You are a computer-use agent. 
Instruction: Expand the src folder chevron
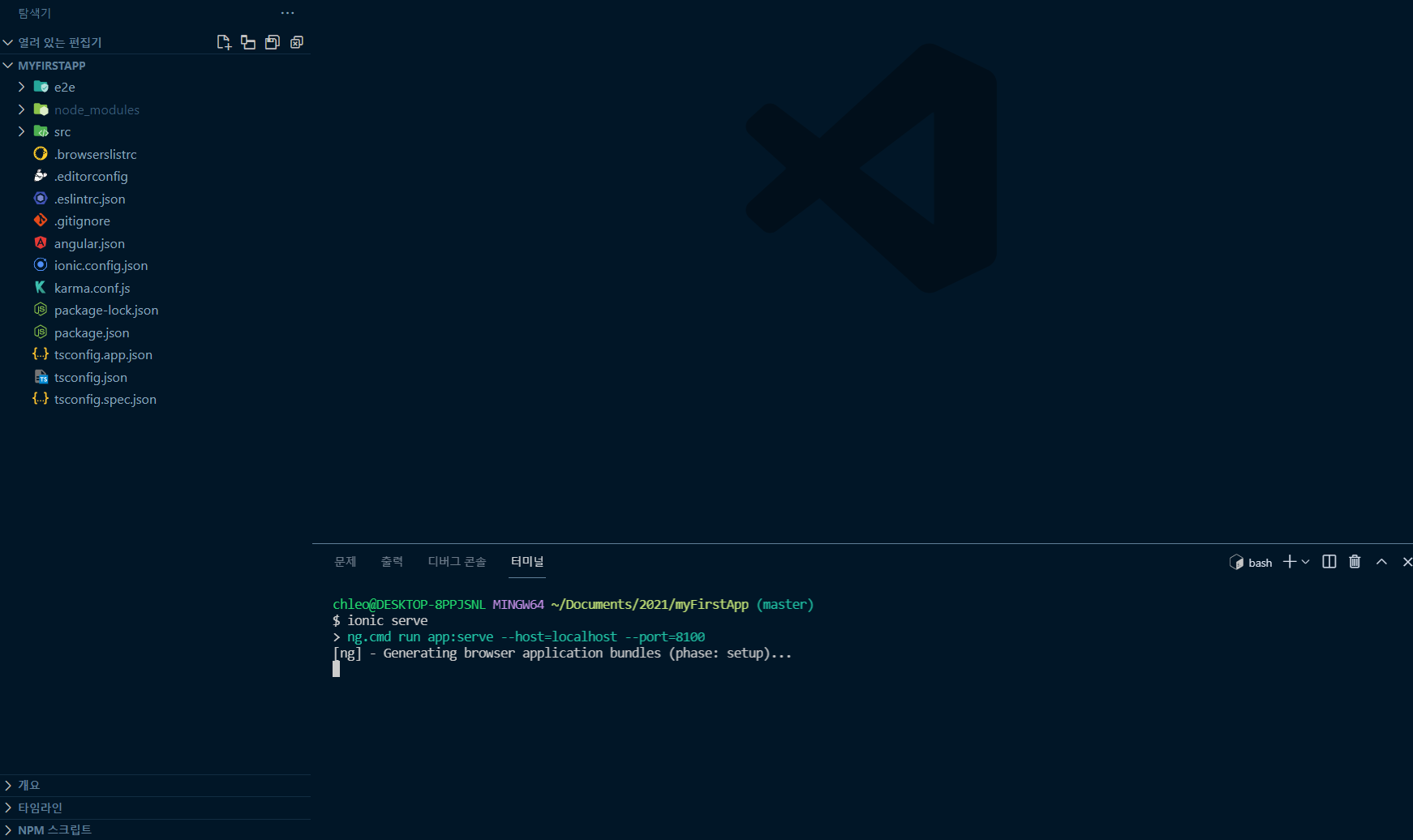tap(22, 131)
